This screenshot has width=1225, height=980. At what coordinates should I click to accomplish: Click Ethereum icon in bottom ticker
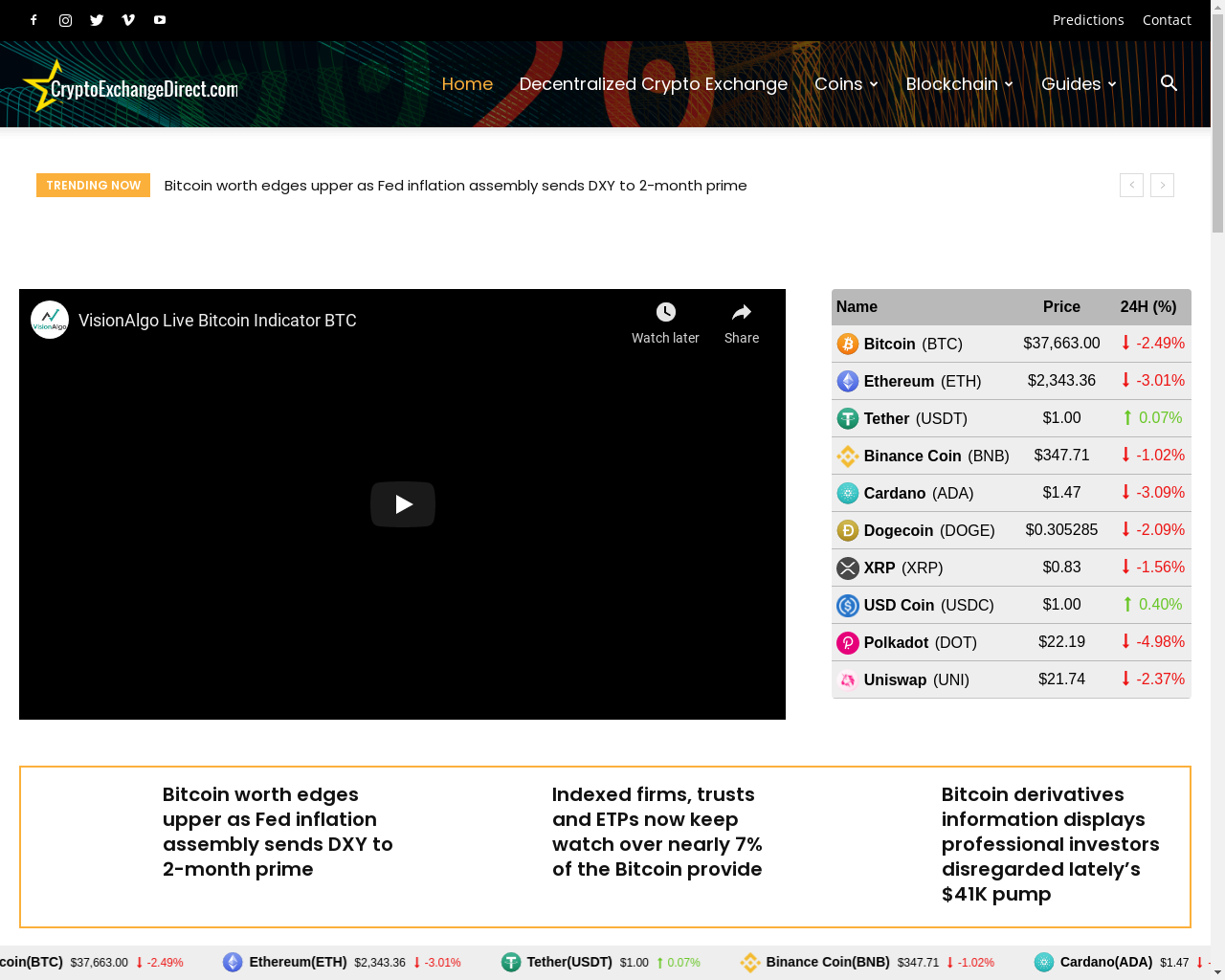pyautogui.click(x=233, y=962)
